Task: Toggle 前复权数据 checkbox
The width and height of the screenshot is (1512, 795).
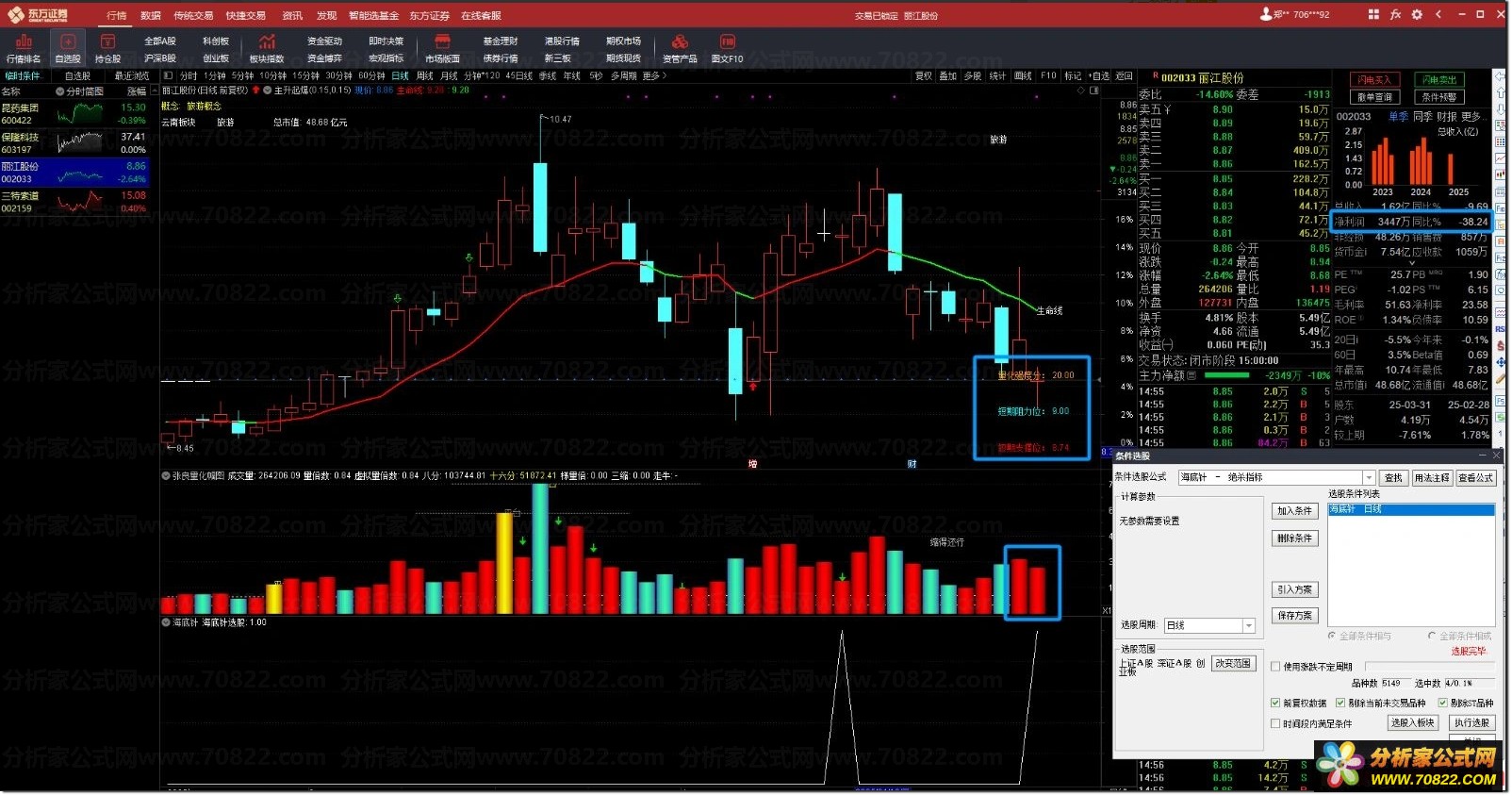Action: [x=1275, y=704]
